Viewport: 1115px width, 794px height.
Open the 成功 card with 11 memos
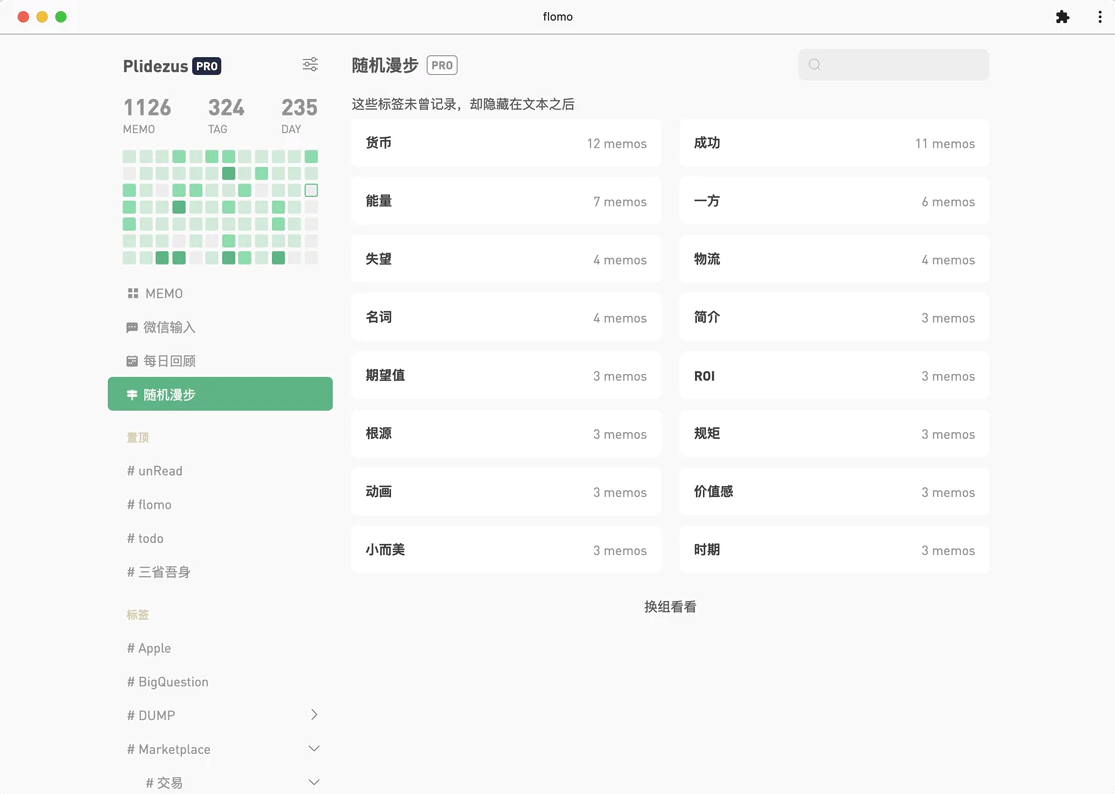pyautogui.click(x=834, y=143)
